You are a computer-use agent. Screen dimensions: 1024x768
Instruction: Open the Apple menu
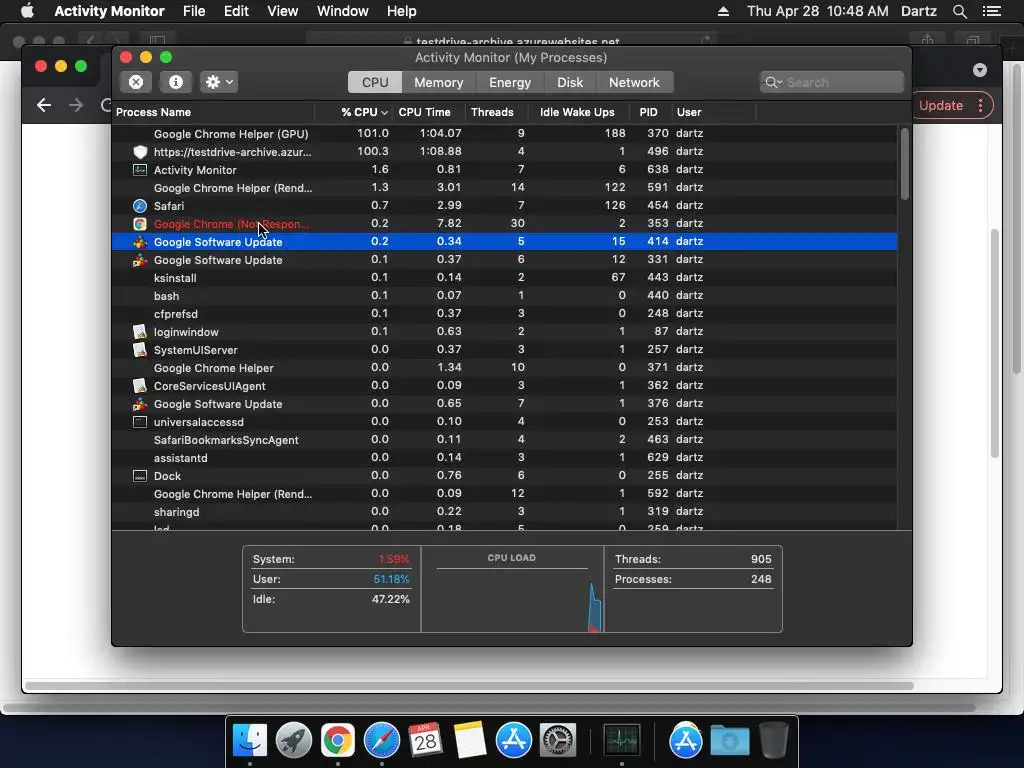(x=27, y=11)
